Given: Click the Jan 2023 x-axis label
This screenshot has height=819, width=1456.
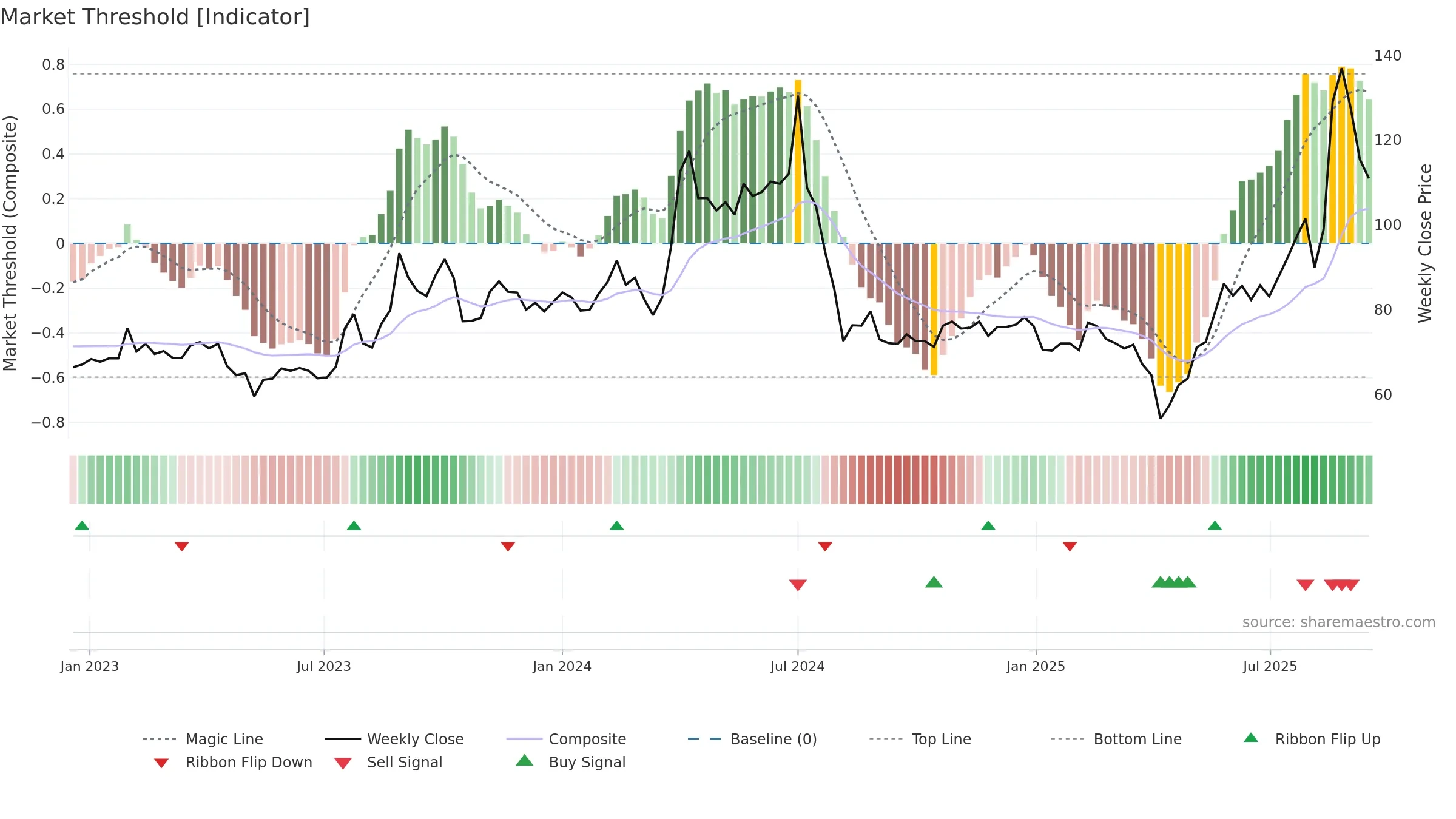Looking at the screenshot, I should pos(89,666).
